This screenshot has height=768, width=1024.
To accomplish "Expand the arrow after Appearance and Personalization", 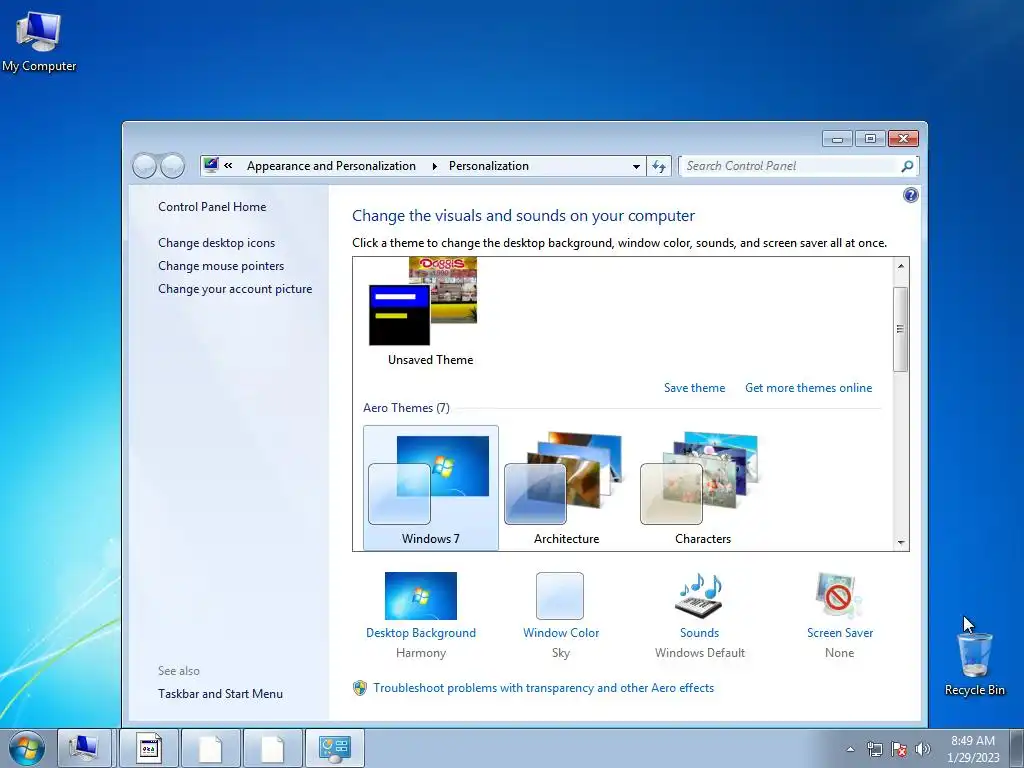I will [434, 166].
